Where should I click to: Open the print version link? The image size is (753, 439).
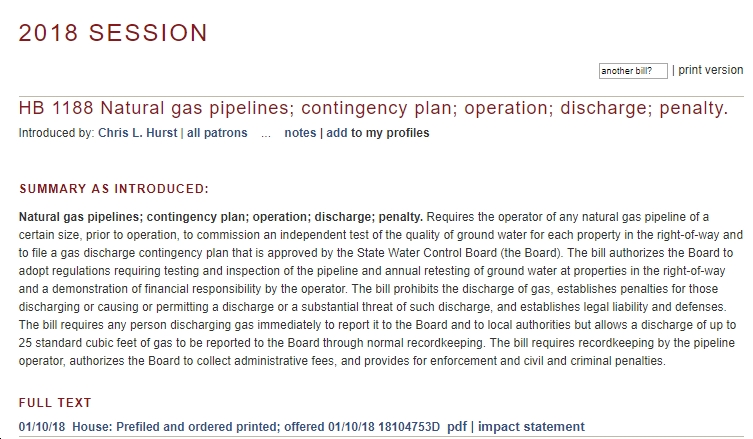coord(710,70)
